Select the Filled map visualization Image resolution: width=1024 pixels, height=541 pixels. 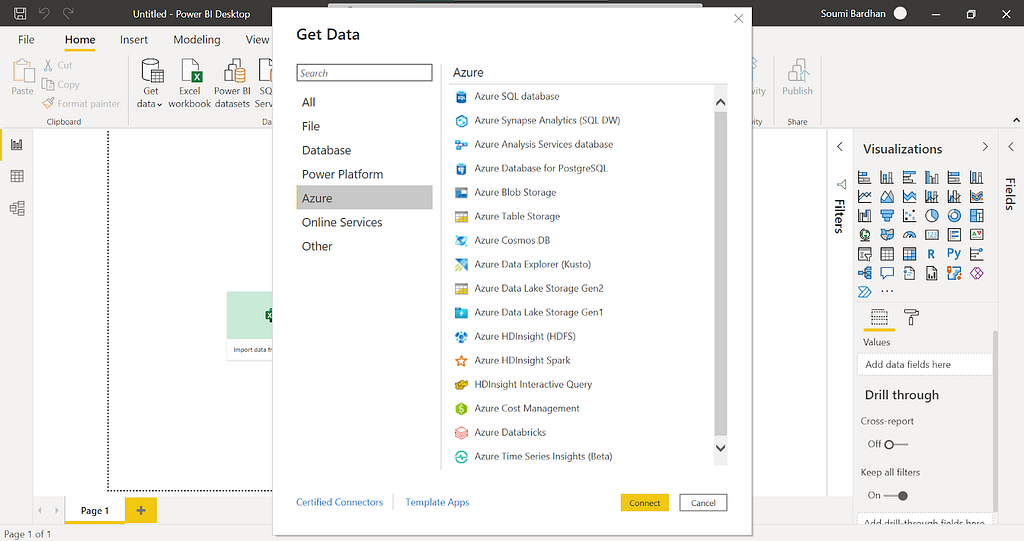point(887,235)
